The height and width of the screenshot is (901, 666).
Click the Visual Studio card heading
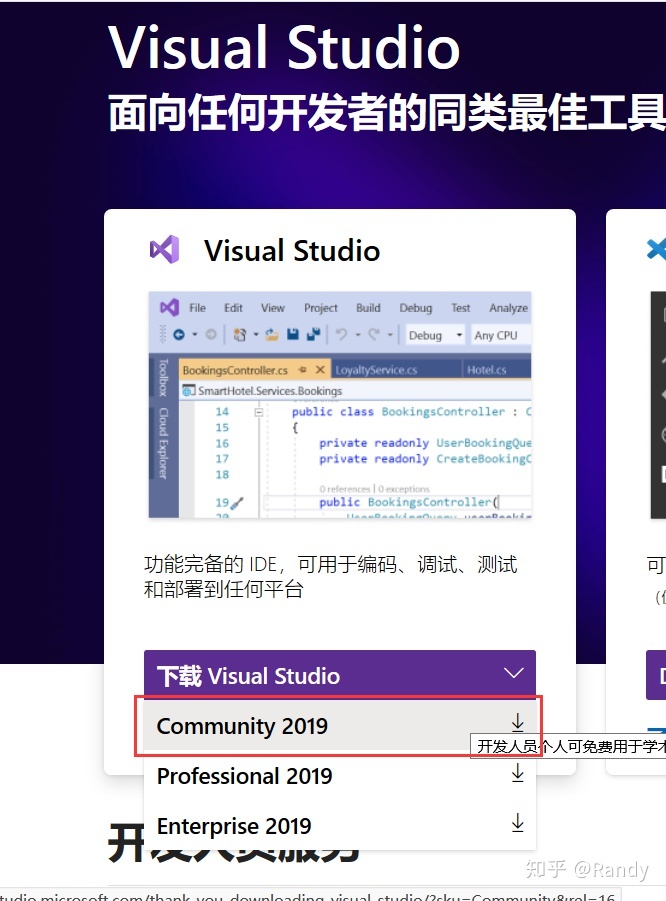tap(292, 251)
